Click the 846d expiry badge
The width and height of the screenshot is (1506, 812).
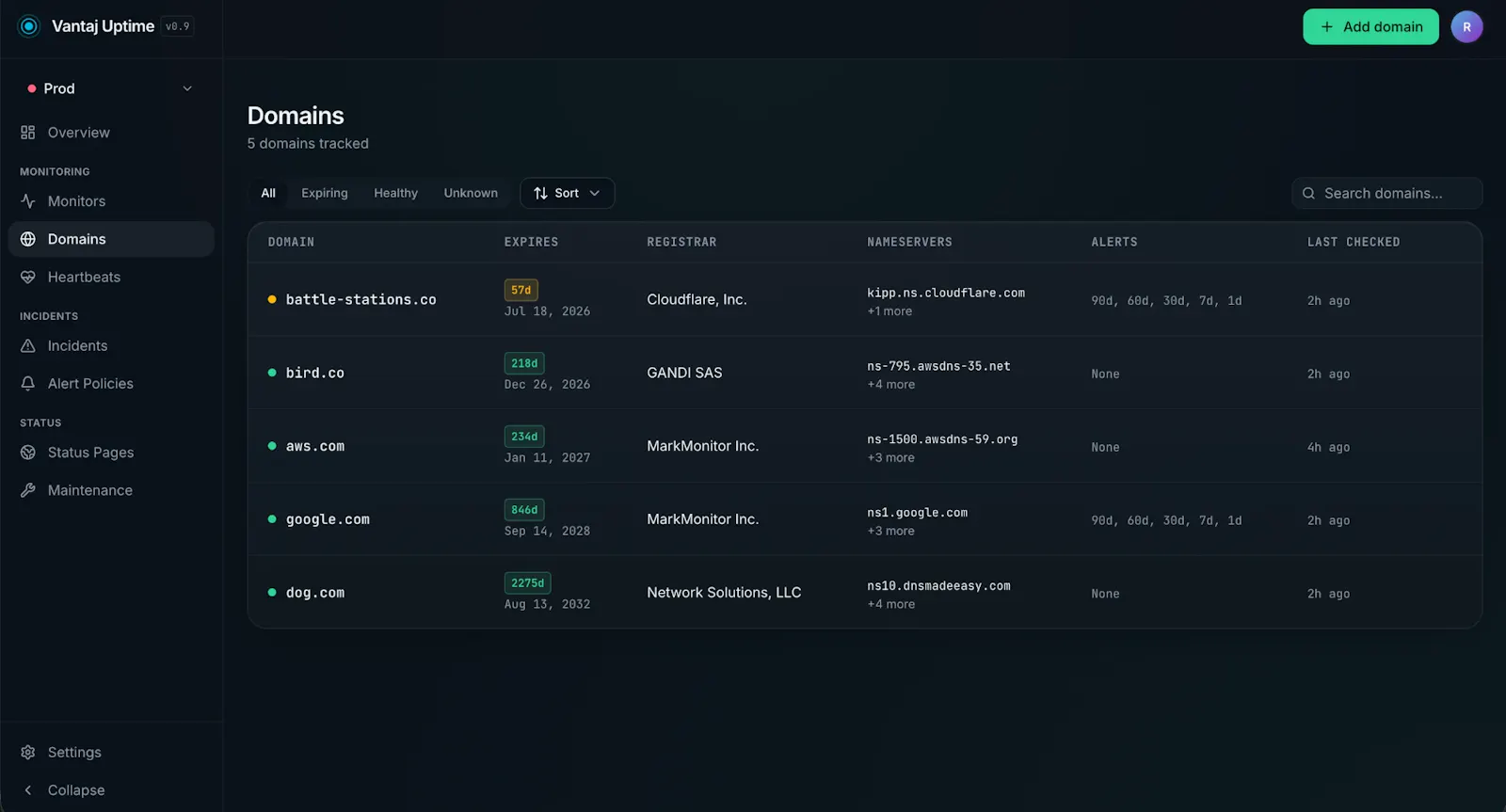[x=524, y=510]
